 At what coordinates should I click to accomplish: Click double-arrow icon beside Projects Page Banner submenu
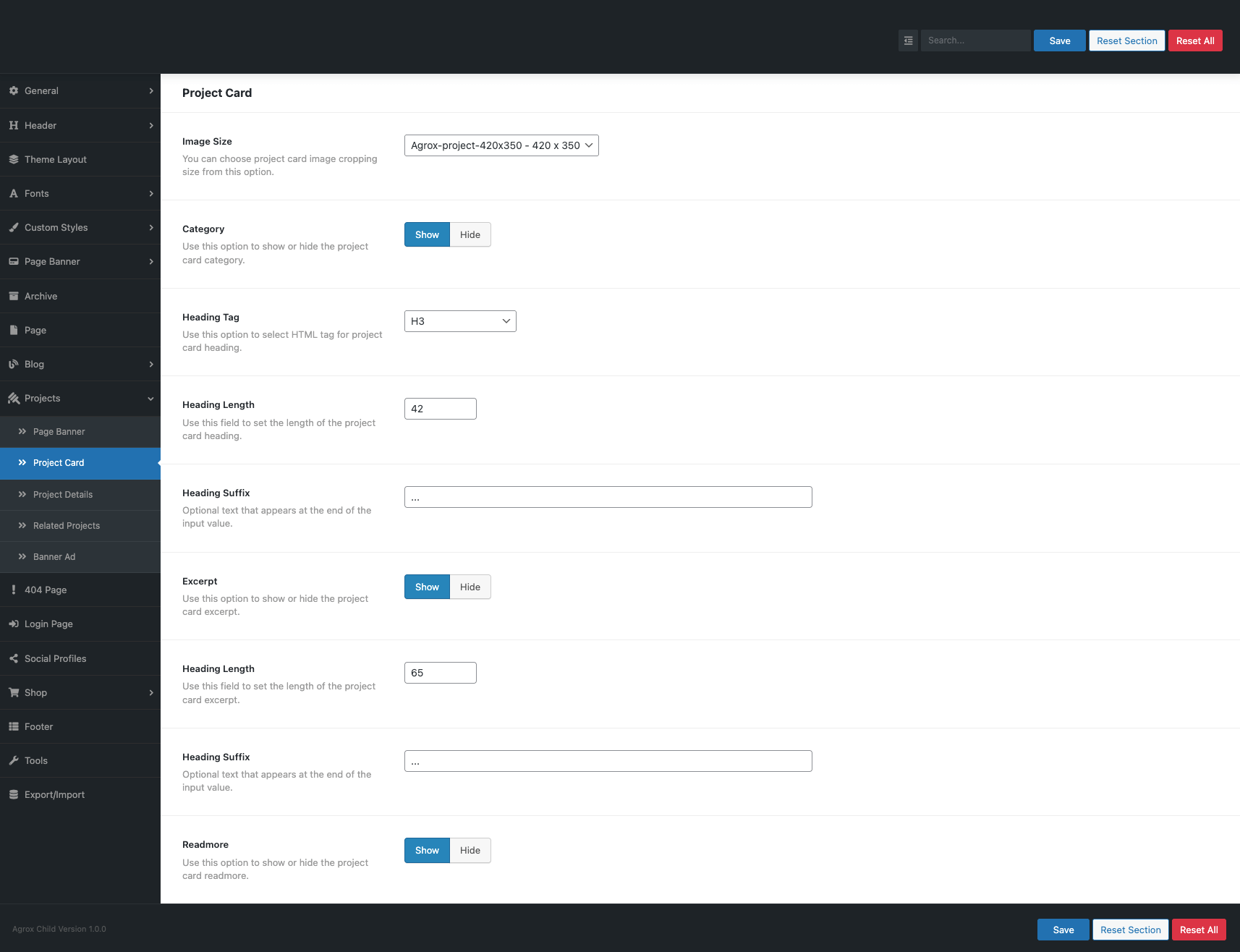coord(22,431)
